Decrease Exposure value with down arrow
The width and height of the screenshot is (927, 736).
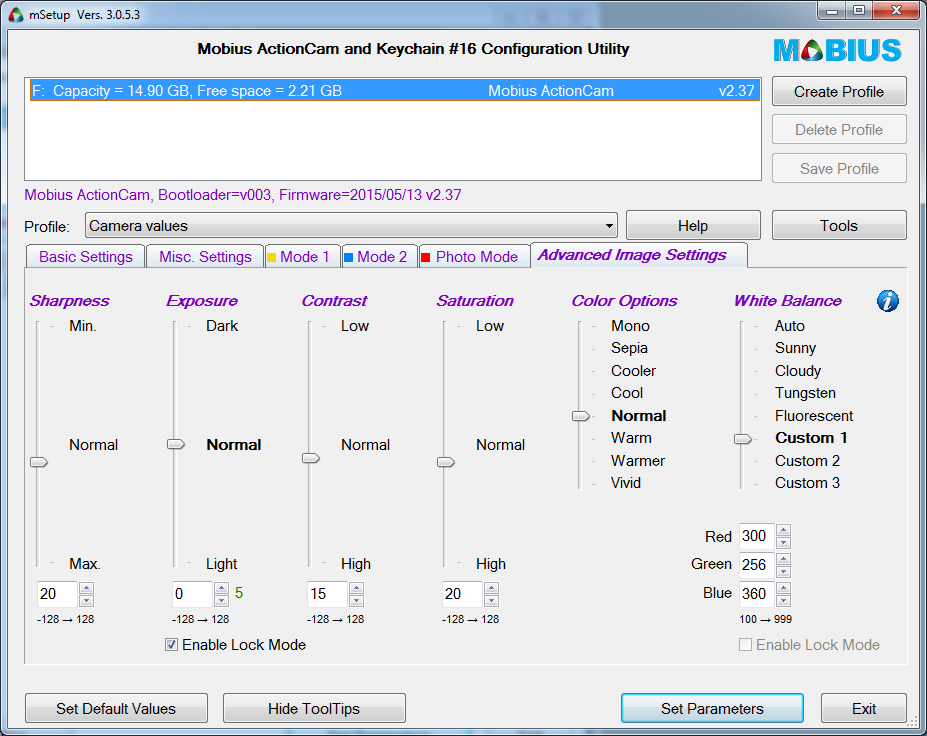coord(222,601)
